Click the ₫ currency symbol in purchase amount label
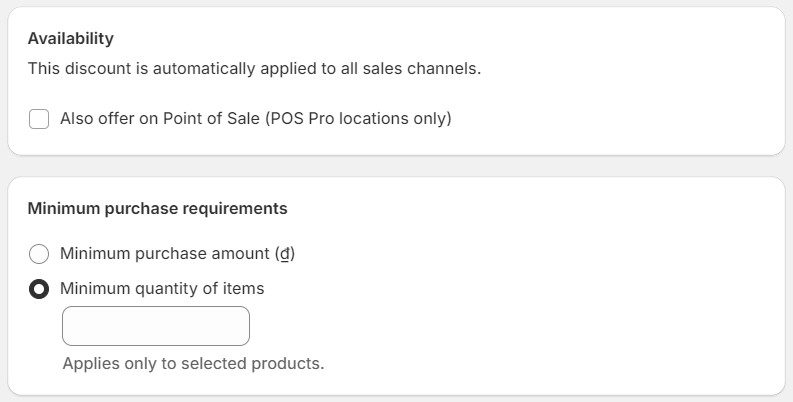The height and width of the screenshot is (402, 793). click(x=285, y=254)
